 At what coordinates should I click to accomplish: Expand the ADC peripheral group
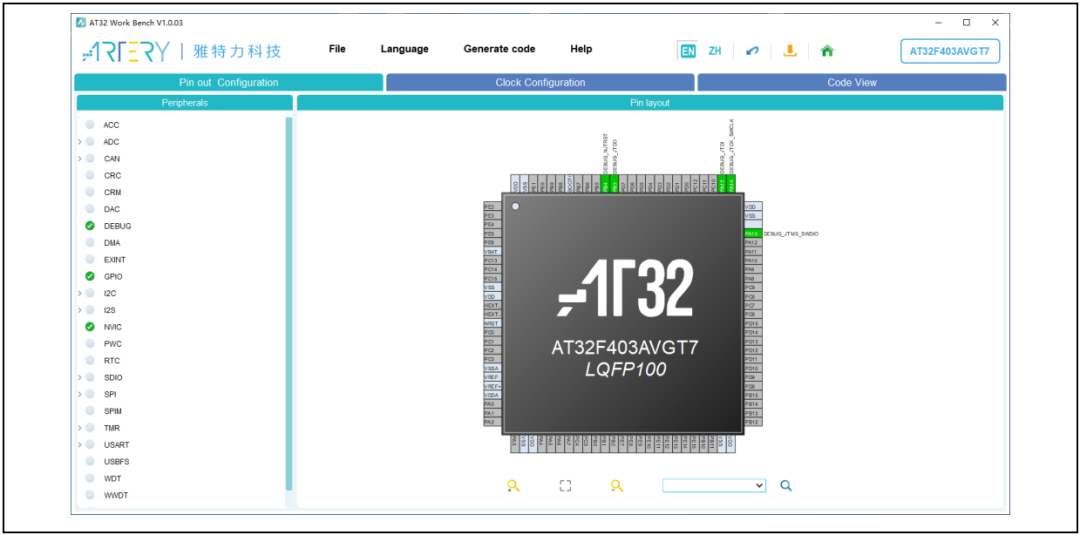click(x=80, y=142)
